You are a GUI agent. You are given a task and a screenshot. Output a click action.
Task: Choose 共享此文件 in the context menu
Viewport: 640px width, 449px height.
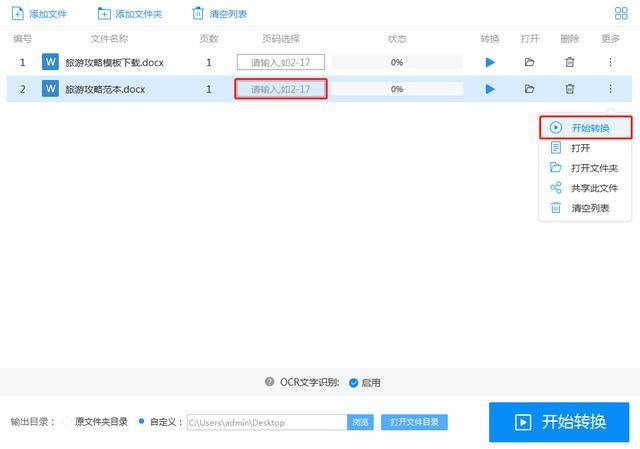(x=594, y=188)
